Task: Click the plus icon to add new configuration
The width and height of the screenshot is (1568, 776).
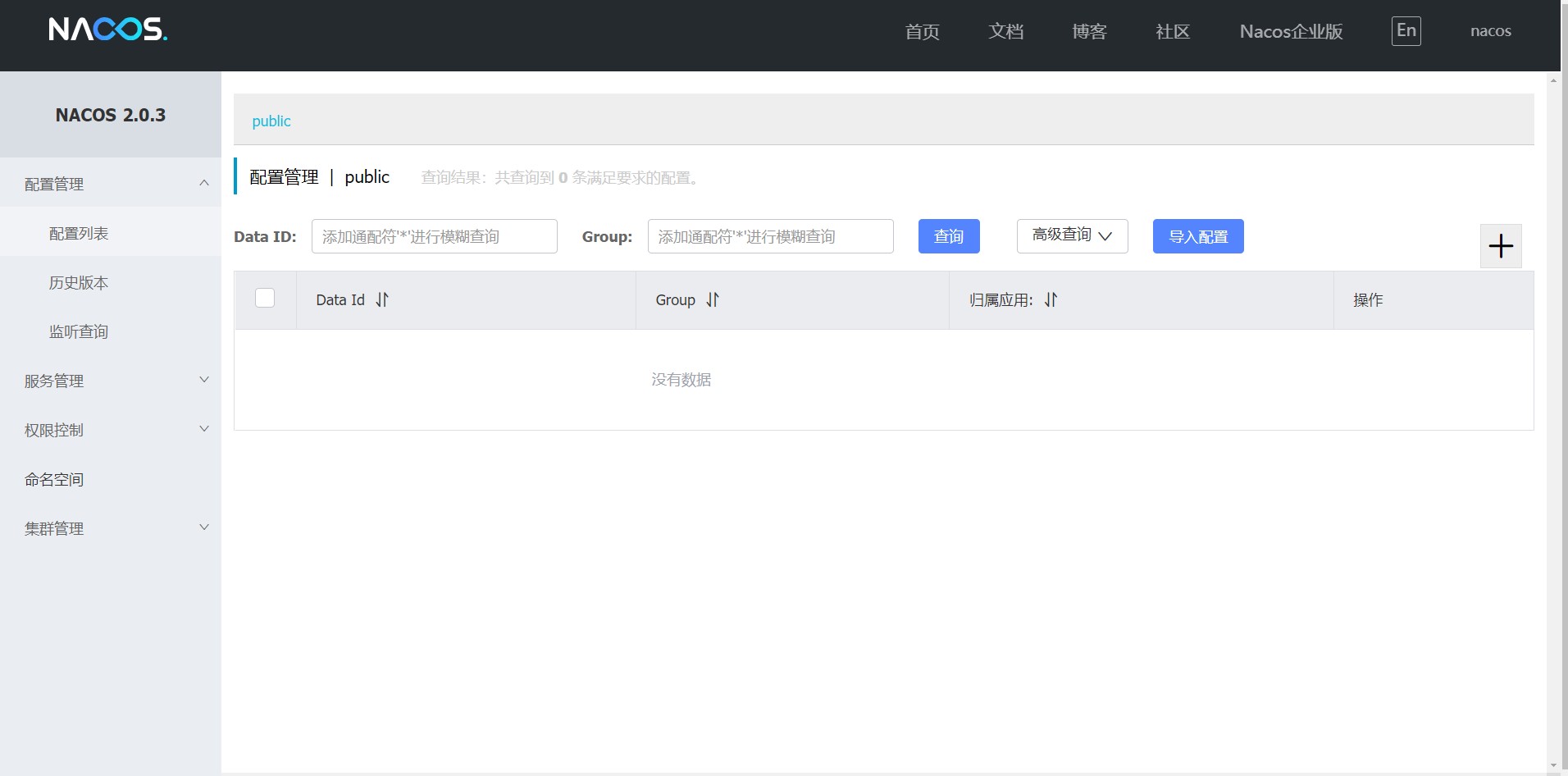Action: pyautogui.click(x=1500, y=245)
